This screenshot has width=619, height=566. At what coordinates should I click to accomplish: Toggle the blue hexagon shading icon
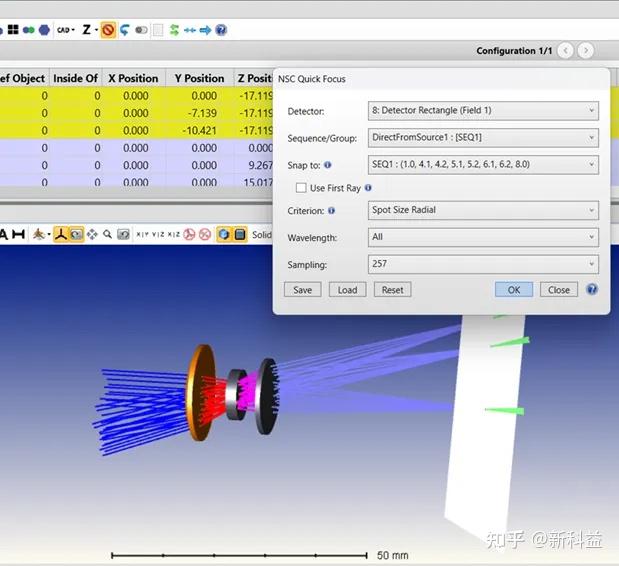224,234
